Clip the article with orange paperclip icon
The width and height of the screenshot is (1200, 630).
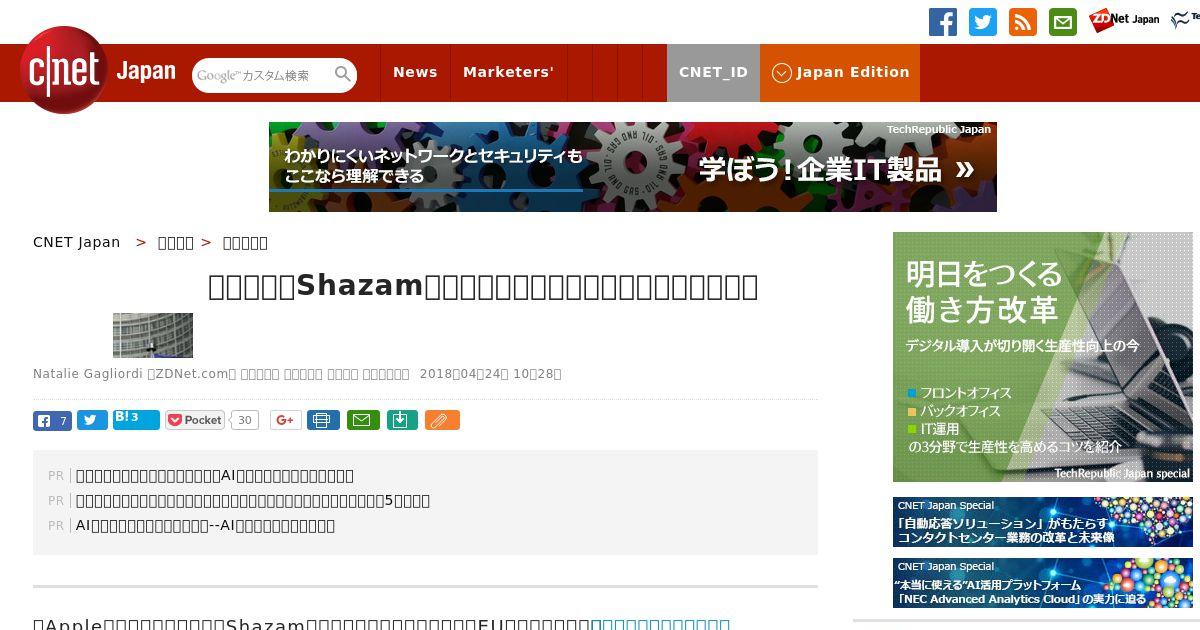click(442, 420)
